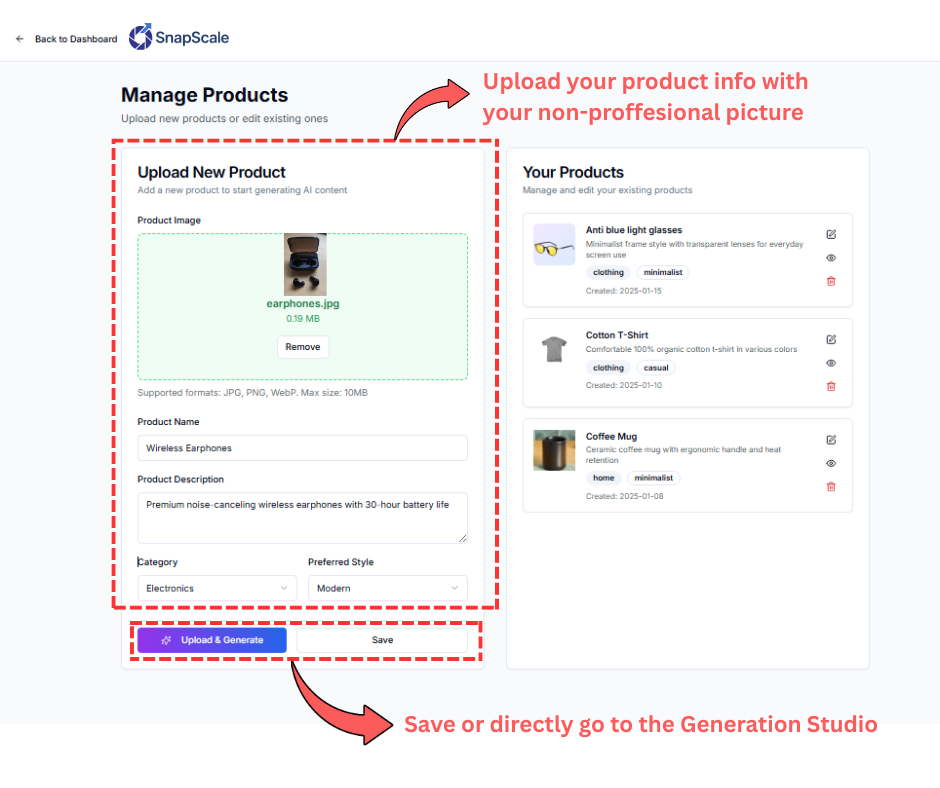The image size is (940, 788).
Task: Click the Save button
Action: pos(382,639)
